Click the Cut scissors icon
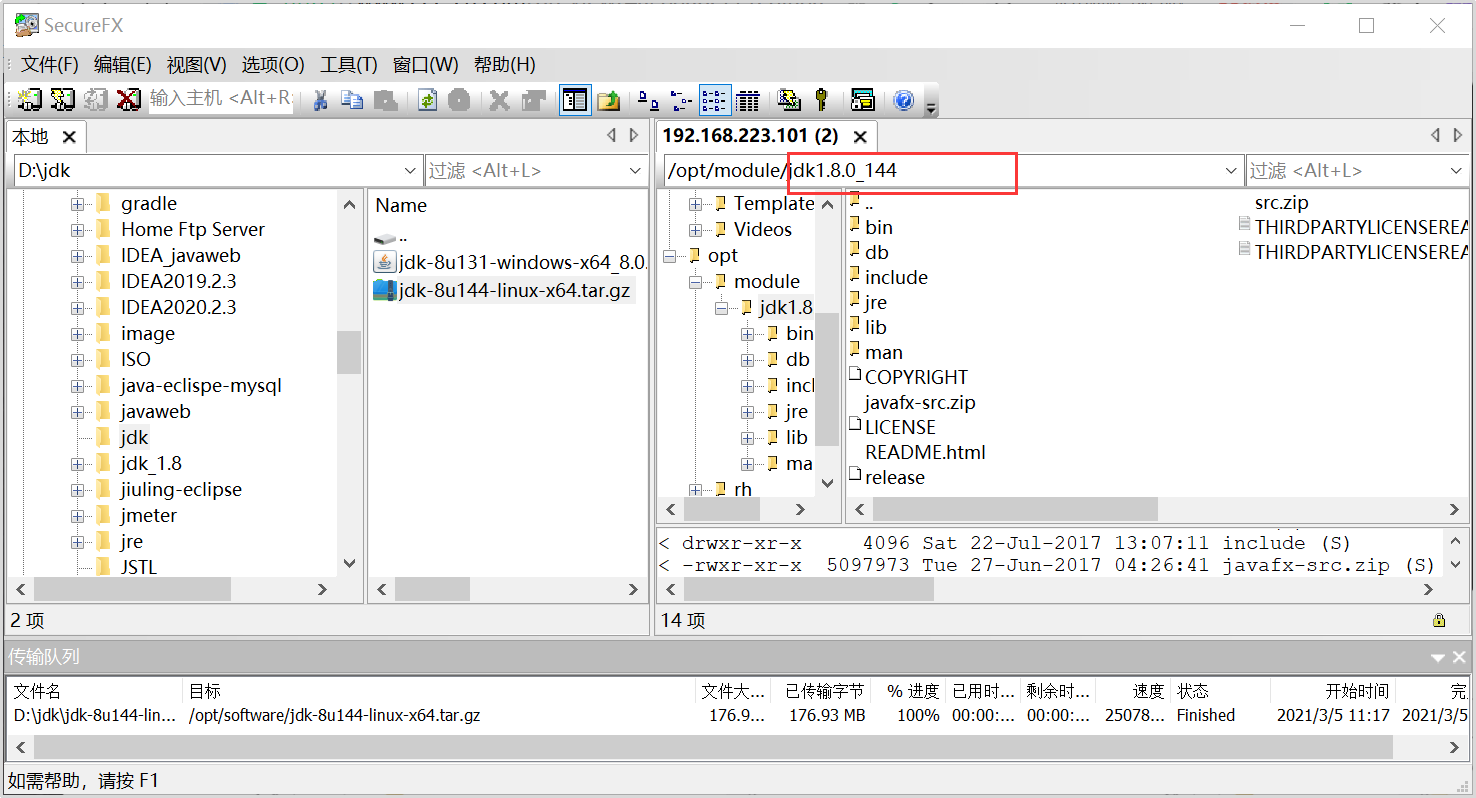This screenshot has height=798, width=1476. (x=321, y=100)
